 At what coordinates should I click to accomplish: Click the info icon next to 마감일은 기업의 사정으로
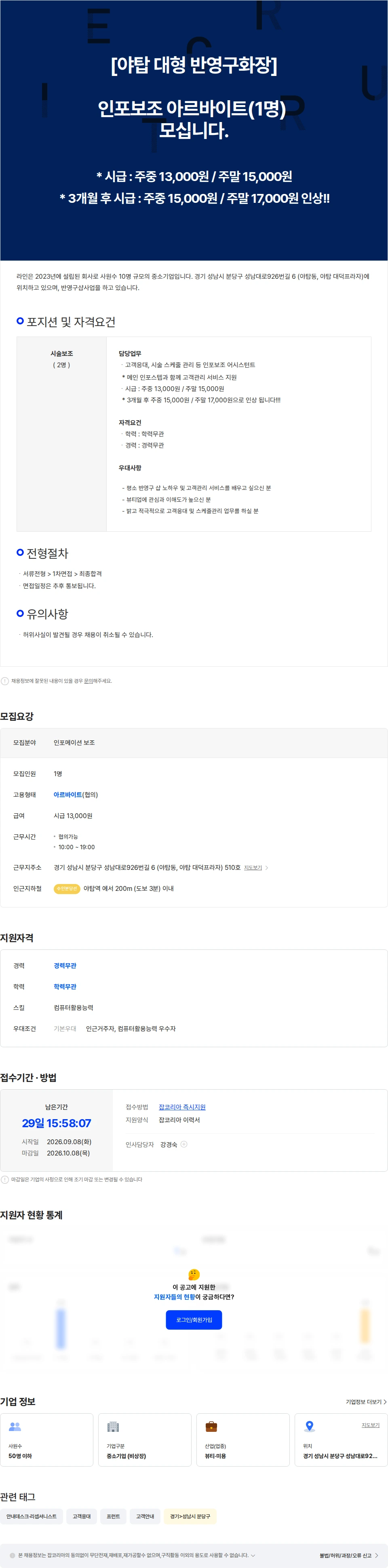point(5,1180)
